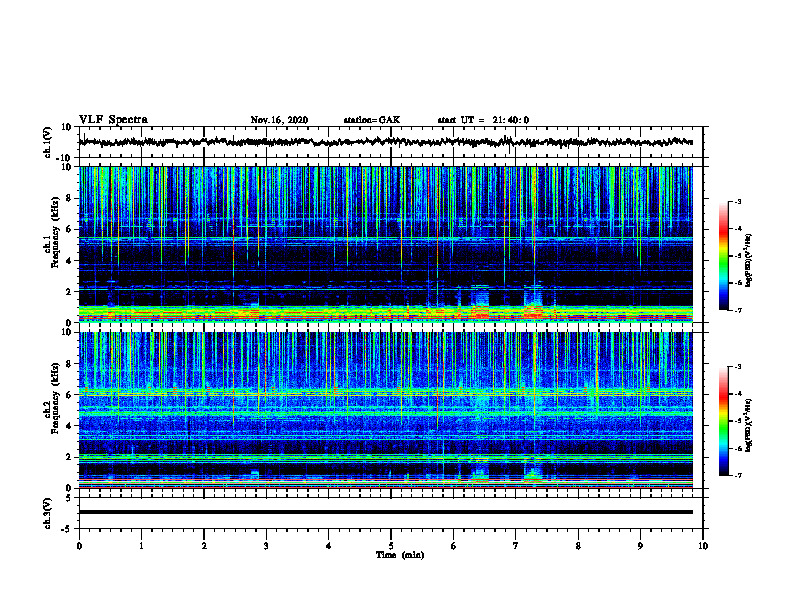The height and width of the screenshot is (612, 792).
Task: Click the "-3" label atop ch.1 color bar
Action: pyautogui.click(x=738, y=201)
